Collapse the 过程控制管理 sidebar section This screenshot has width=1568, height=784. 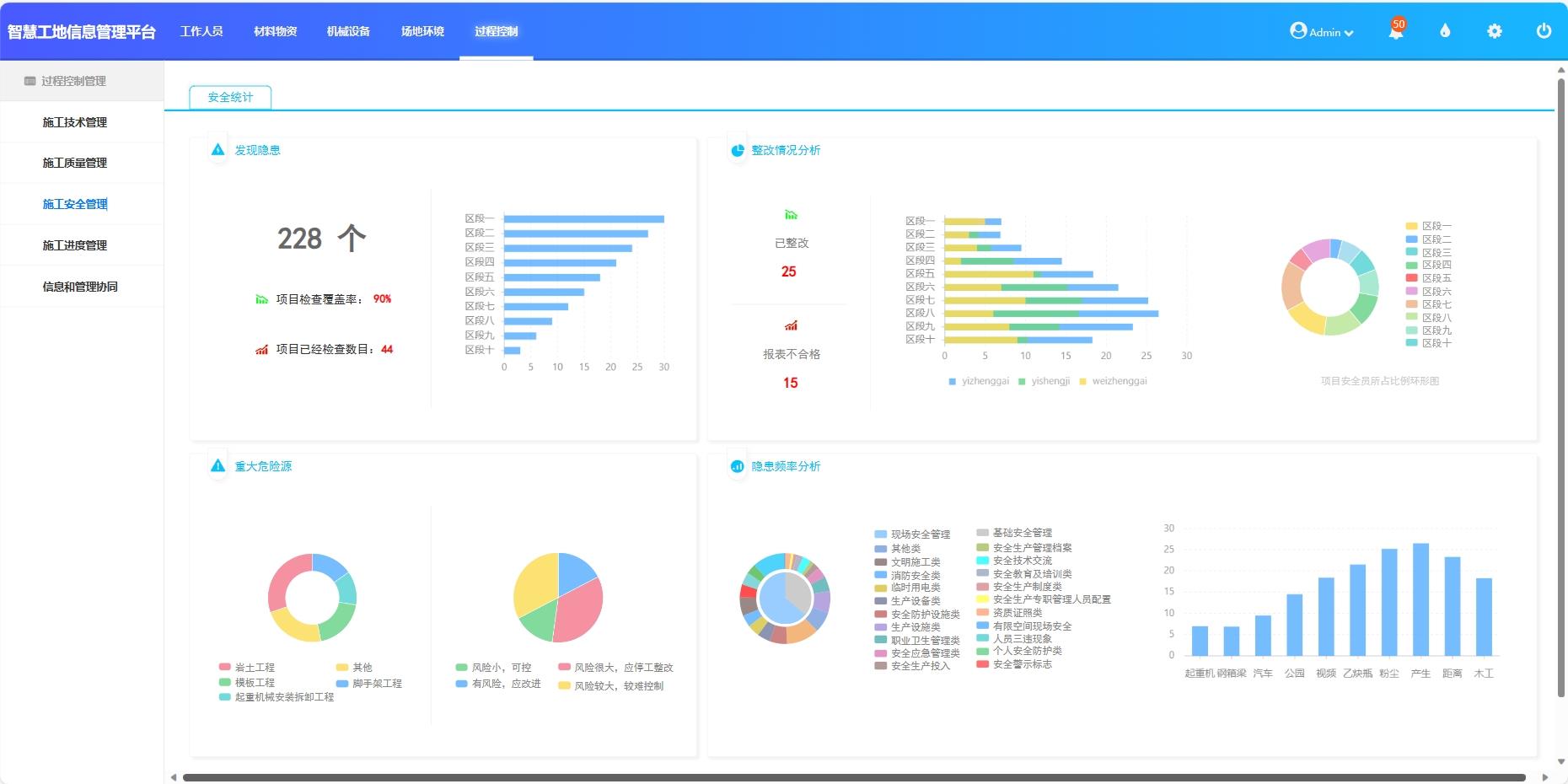coord(73,81)
